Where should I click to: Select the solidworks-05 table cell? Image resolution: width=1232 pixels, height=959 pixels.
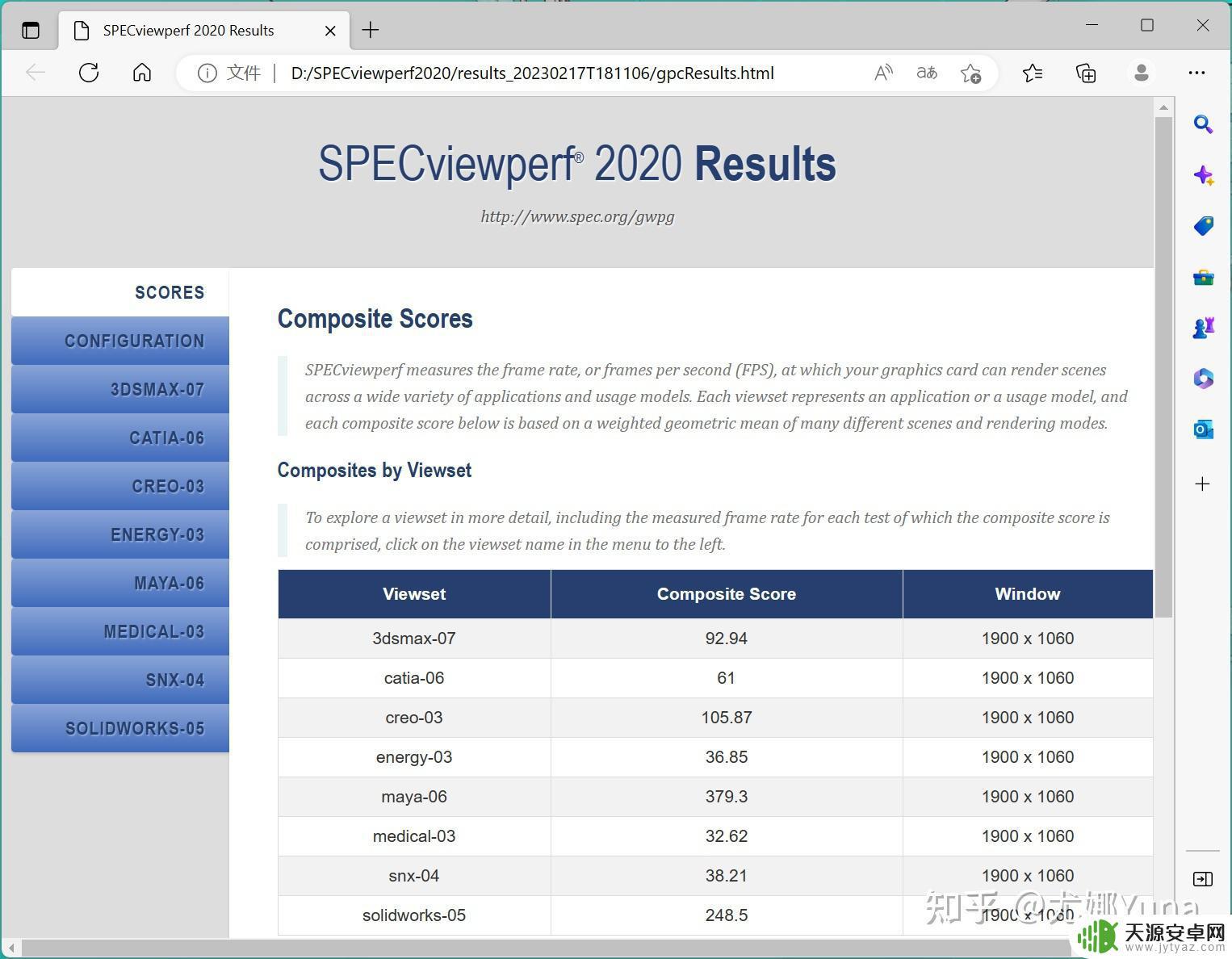click(414, 915)
